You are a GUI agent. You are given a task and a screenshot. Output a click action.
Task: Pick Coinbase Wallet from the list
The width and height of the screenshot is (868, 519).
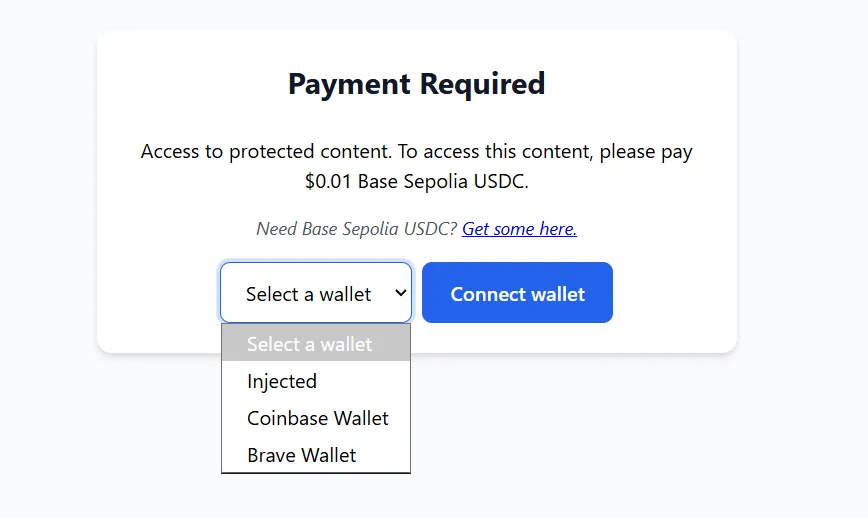[x=317, y=418]
